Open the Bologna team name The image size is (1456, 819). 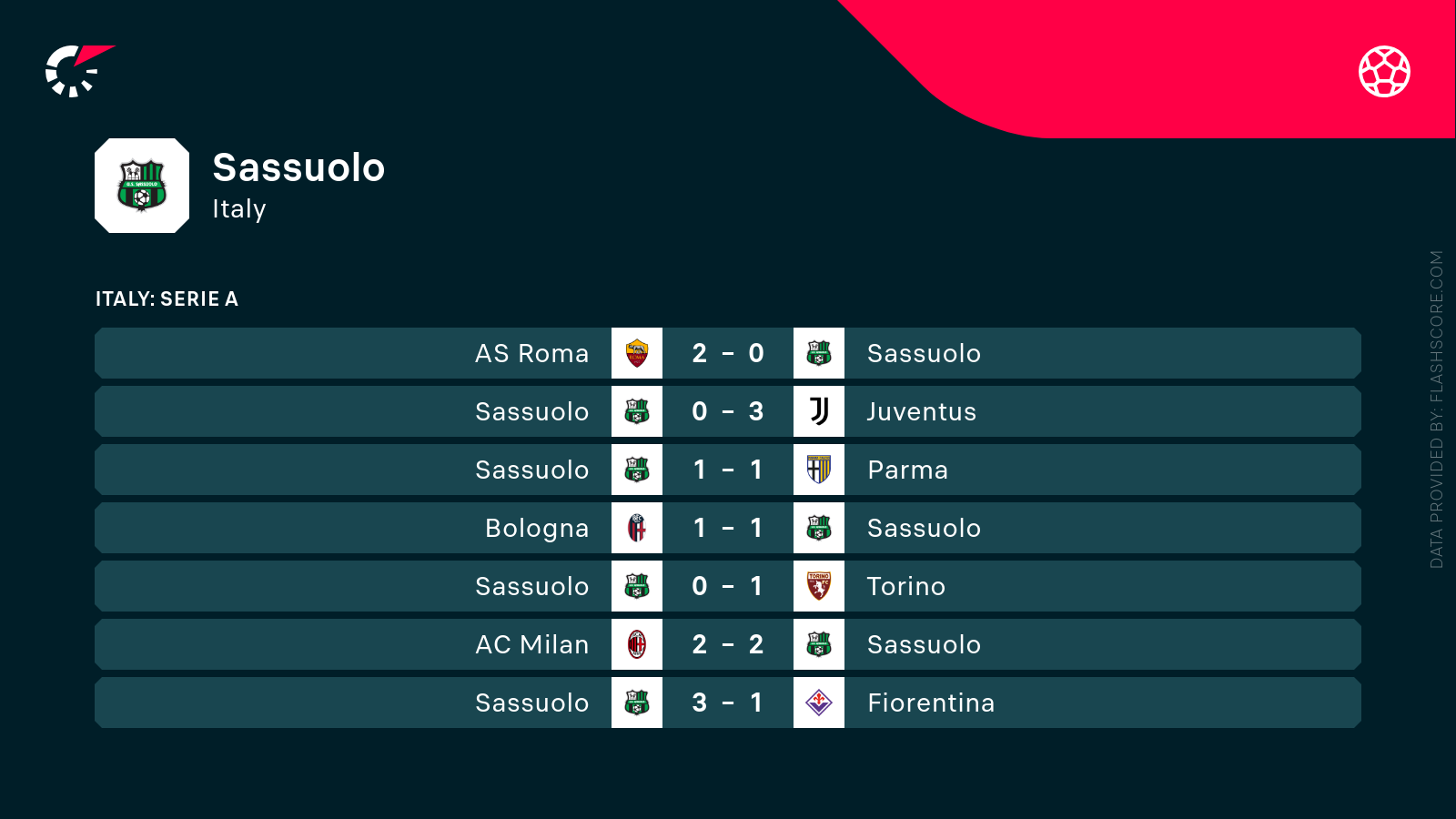click(536, 528)
